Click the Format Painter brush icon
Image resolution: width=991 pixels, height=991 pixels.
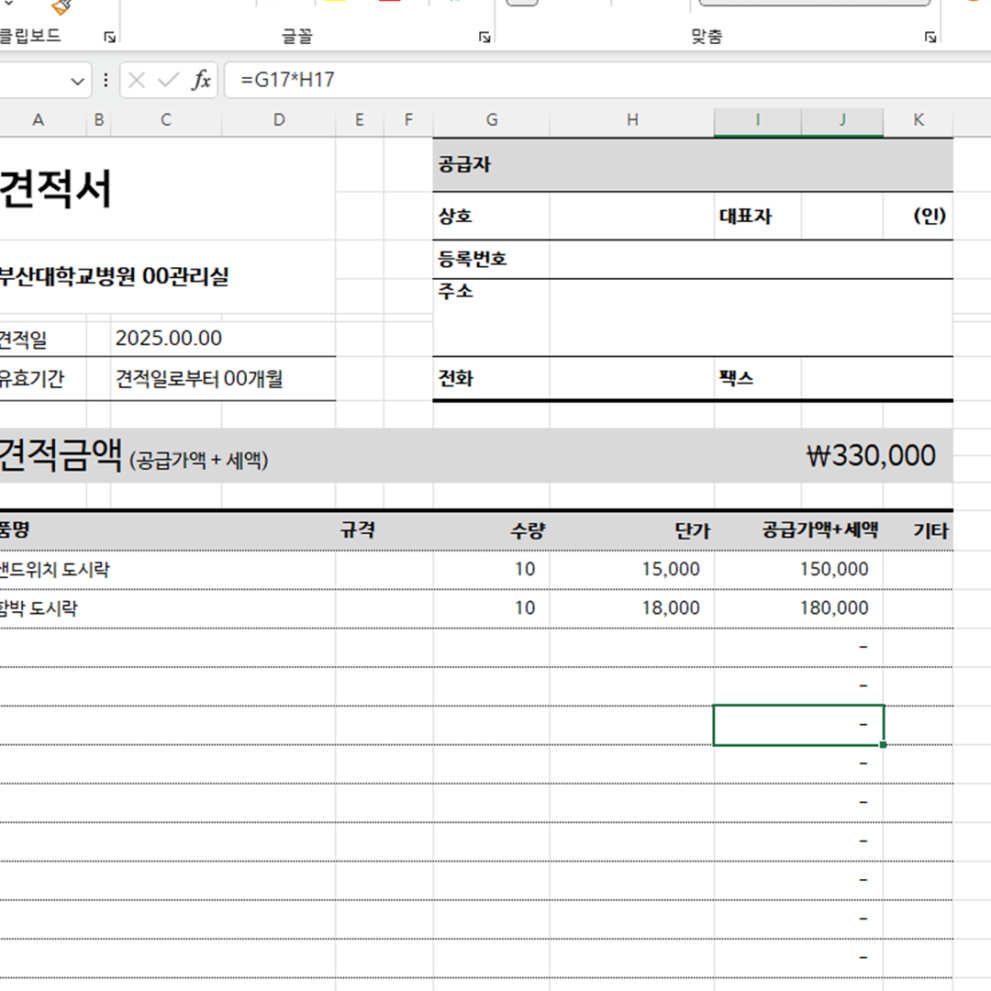pos(64,6)
